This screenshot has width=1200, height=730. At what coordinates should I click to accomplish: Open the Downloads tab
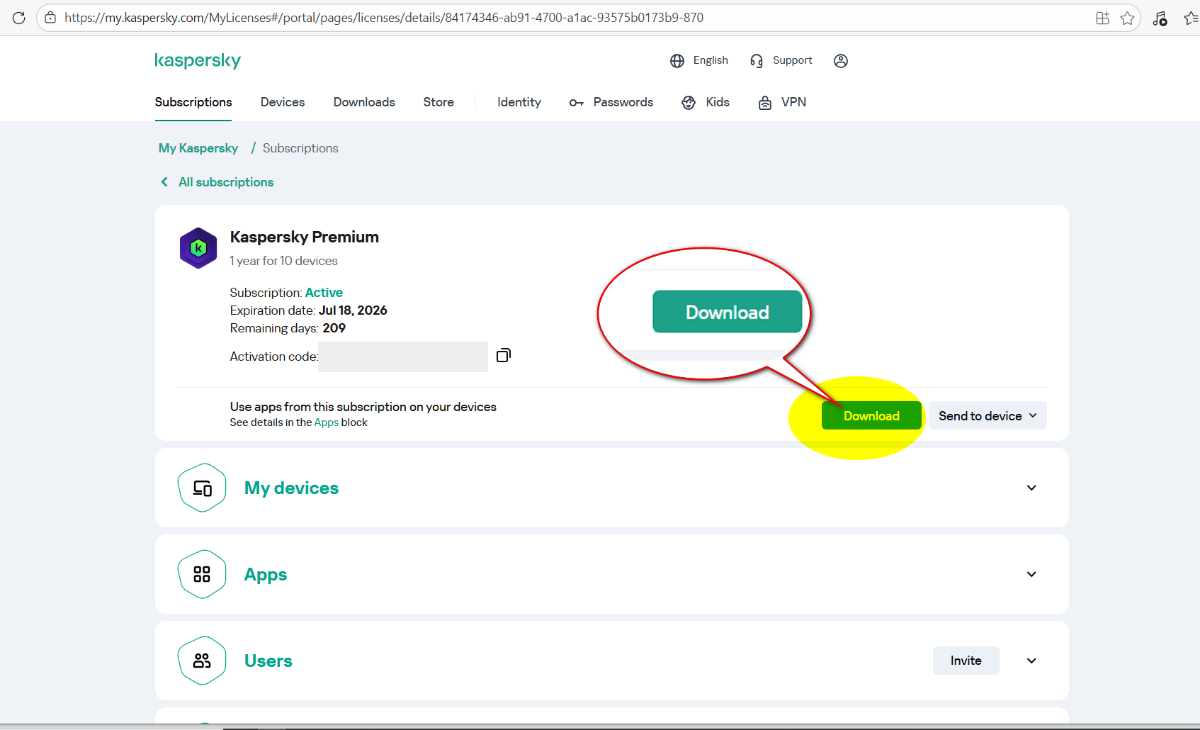(364, 102)
